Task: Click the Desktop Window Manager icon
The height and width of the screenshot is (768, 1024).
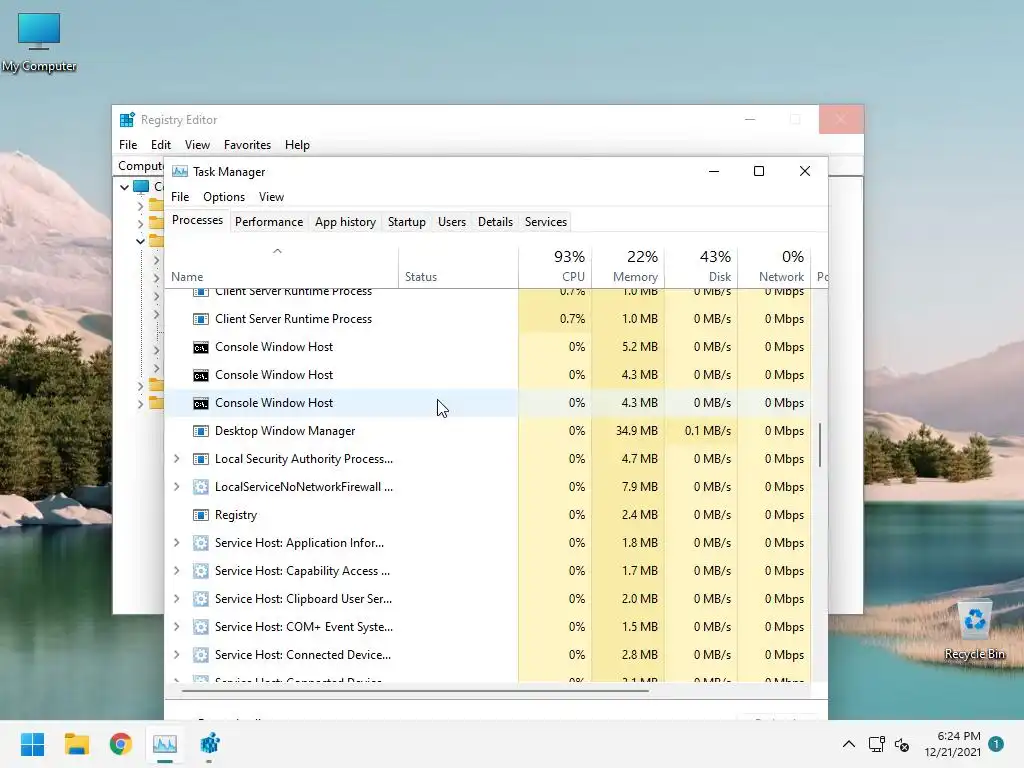Action: click(x=200, y=431)
